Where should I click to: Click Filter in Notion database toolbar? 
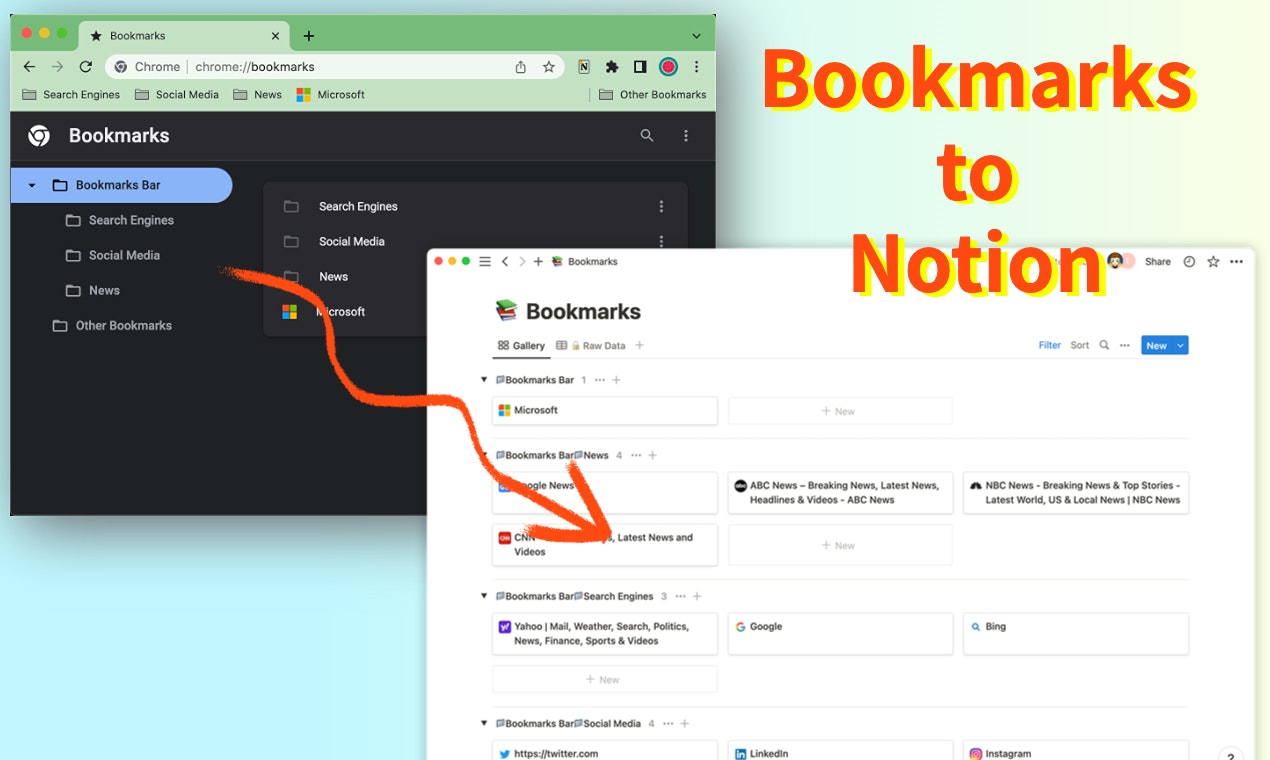pyautogui.click(x=1049, y=345)
